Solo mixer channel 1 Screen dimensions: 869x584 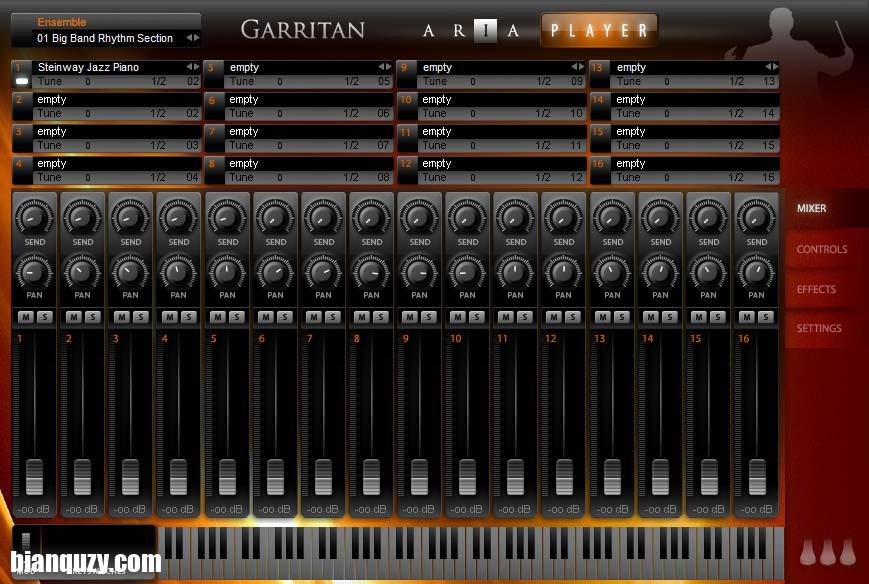click(x=45, y=317)
